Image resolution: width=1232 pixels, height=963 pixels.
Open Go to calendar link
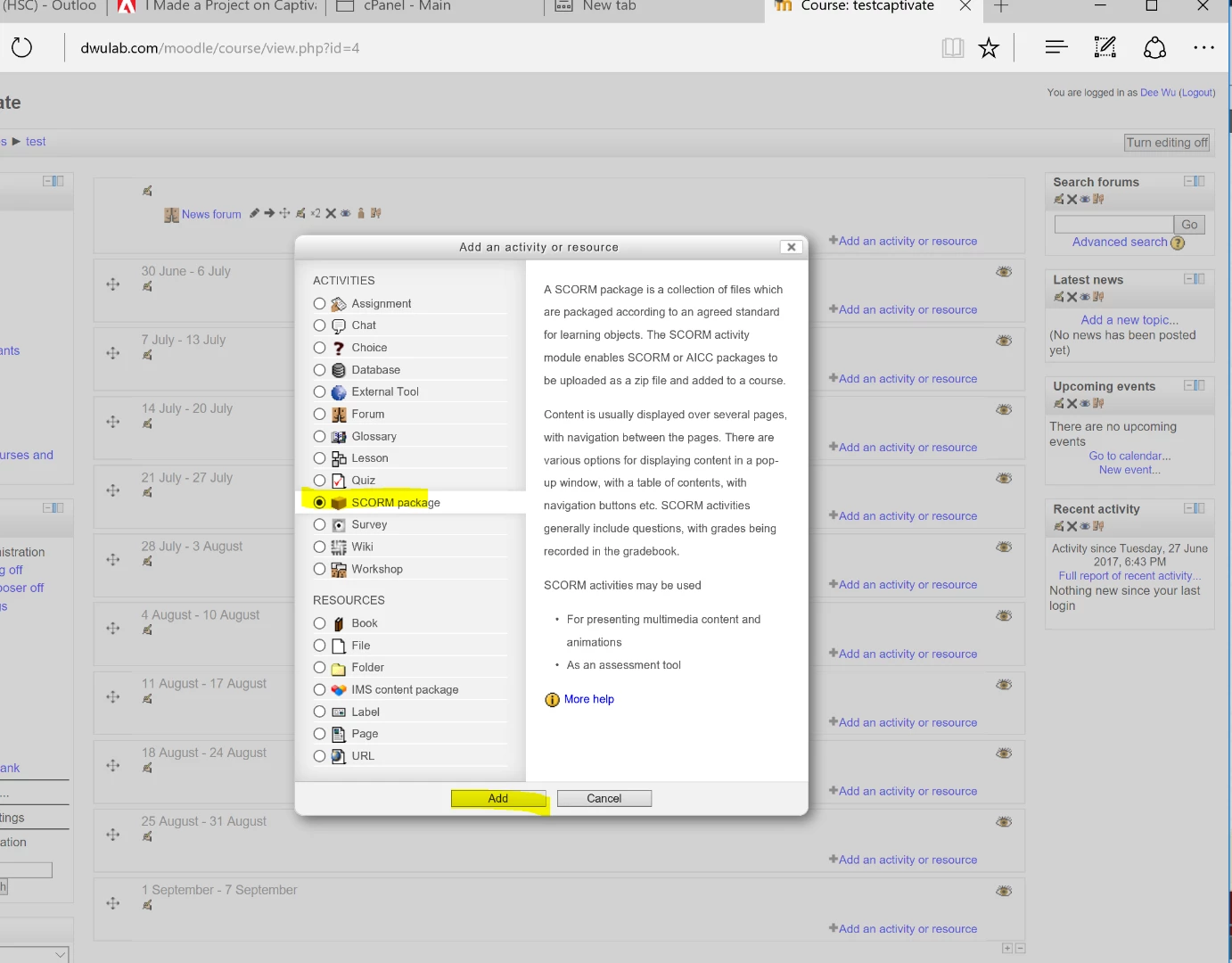[x=1129, y=456]
